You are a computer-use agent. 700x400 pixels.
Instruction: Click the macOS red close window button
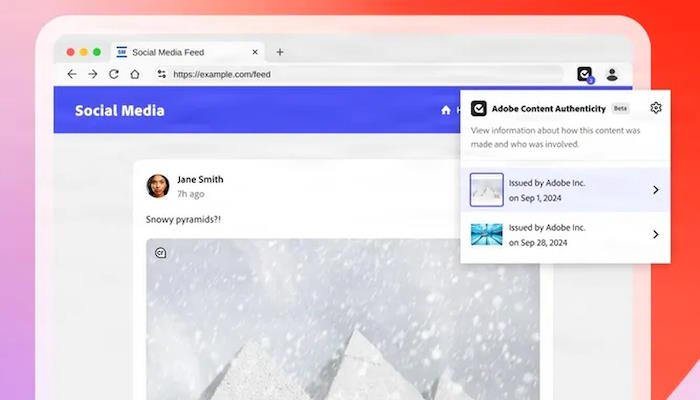(x=71, y=52)
